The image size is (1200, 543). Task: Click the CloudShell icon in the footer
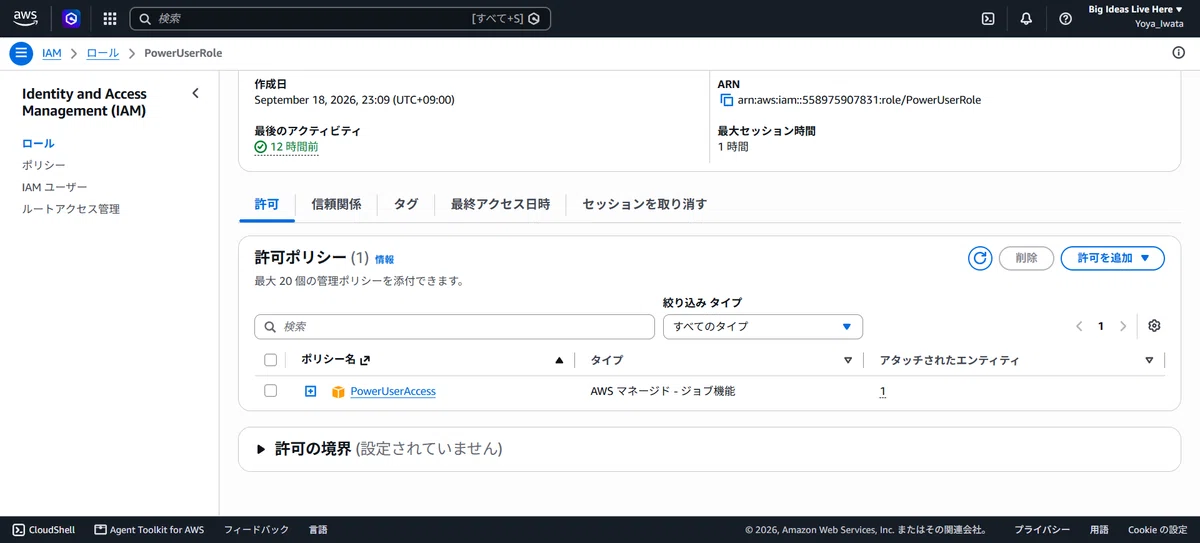(19, 530)
